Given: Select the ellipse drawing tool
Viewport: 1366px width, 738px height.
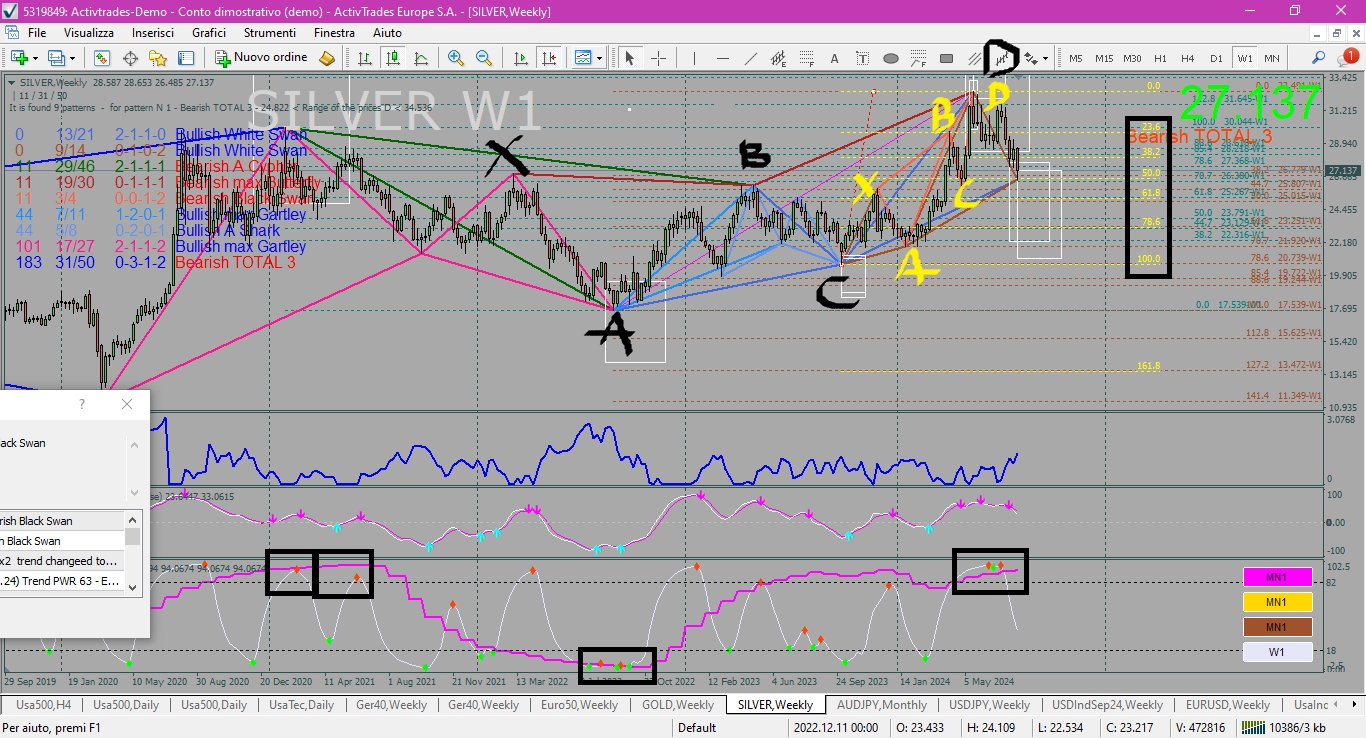Looking at the screenshot, I should 891,58.
